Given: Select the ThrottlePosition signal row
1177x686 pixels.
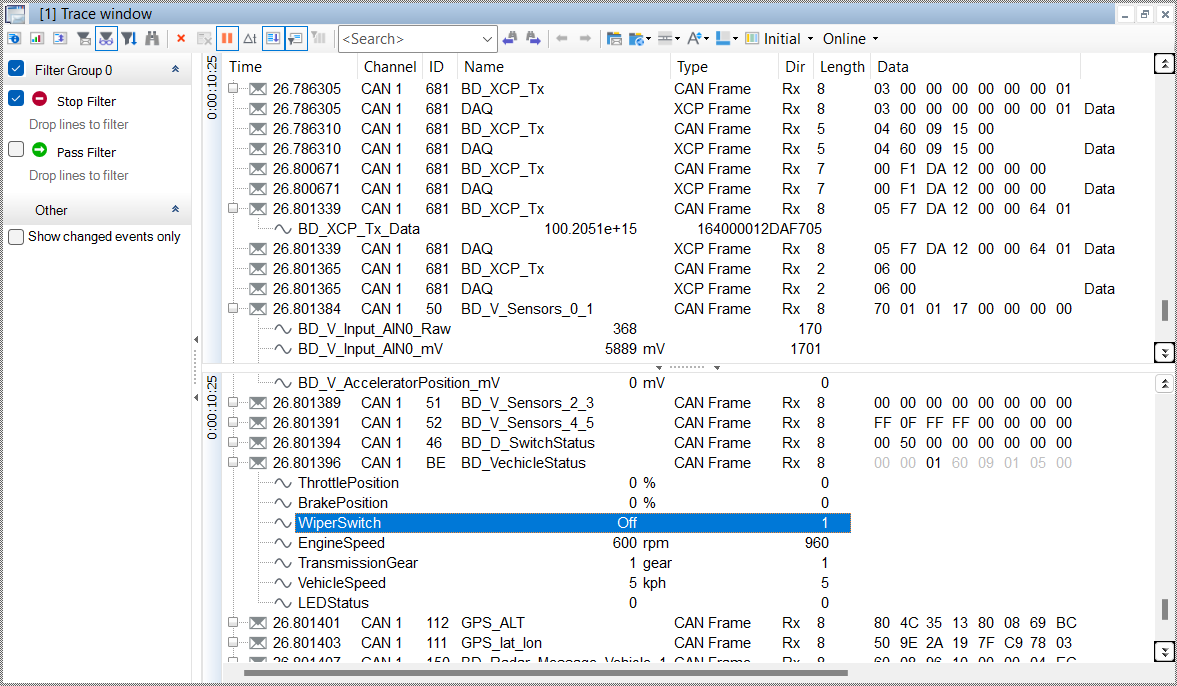Looking at the screenshot, I should [x=572, y=483].
